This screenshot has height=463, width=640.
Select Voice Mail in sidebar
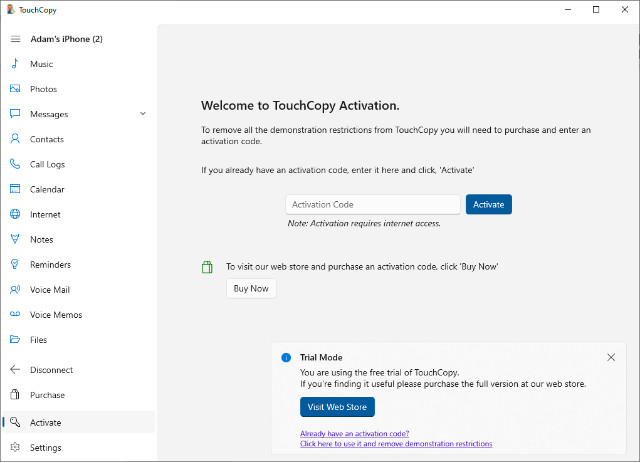click(79, 290)
